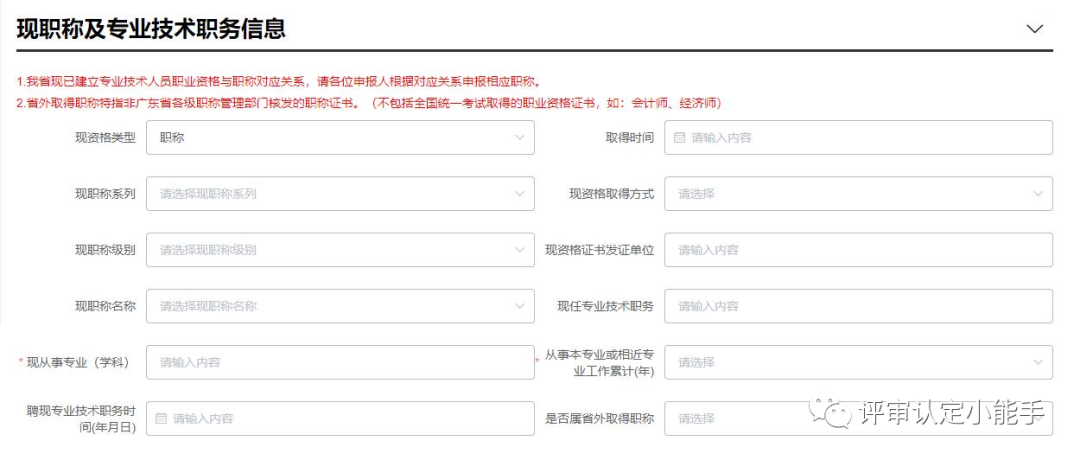Viewport: 1080px width, 460px height.
Task: Focus the 现任专业技术职务 input field
Action: tap(858, 306)
